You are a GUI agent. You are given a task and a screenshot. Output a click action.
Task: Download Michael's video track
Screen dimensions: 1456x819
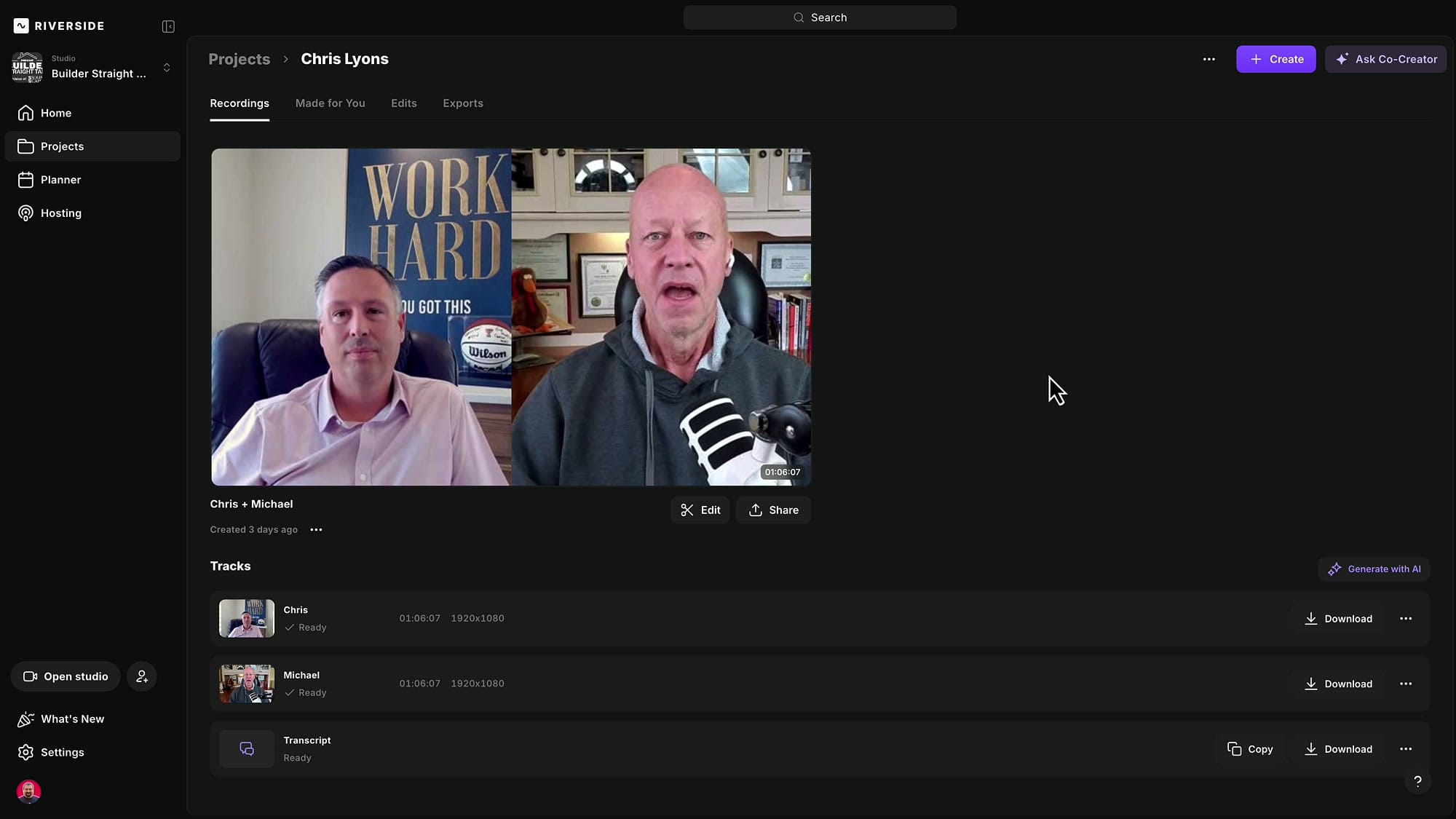tap(1338, 684)
